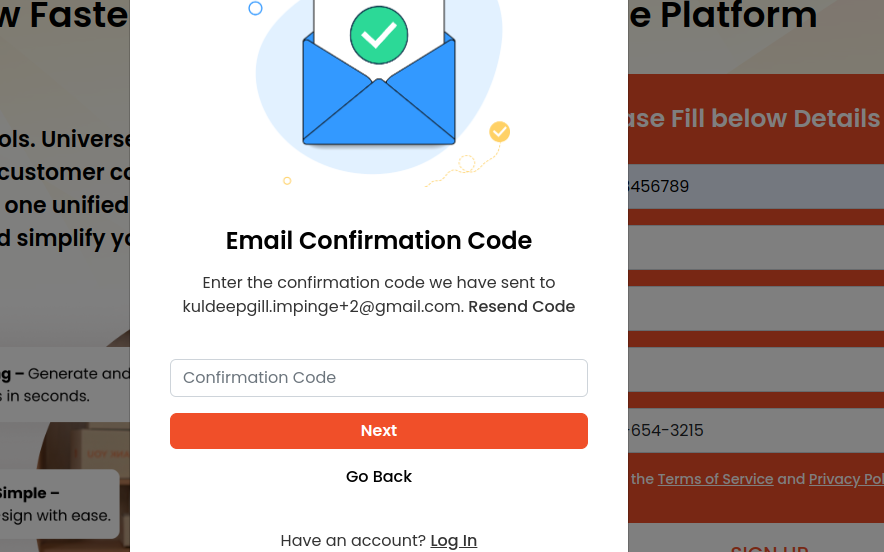Click the 'sign with ease' feature card
The image size is (884, 552).
click(60, 504)
